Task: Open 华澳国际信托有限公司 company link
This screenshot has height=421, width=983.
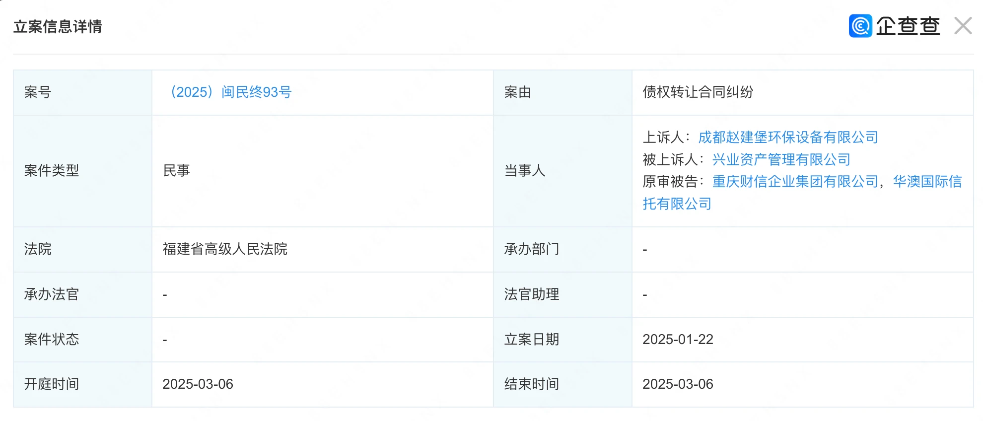Action: 927,181
